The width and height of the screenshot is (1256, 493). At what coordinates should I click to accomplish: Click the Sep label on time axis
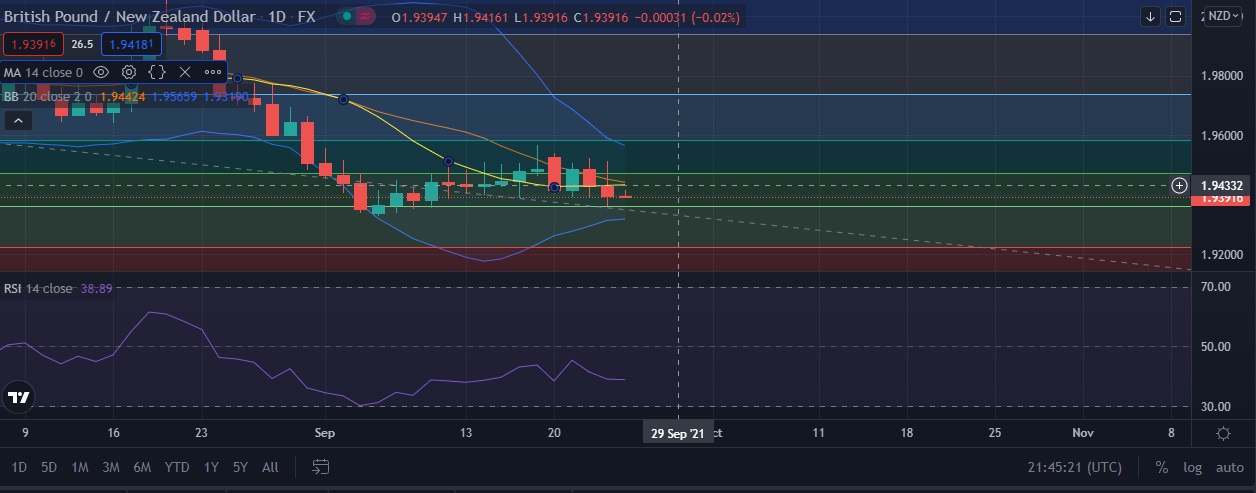coord(324,433)
